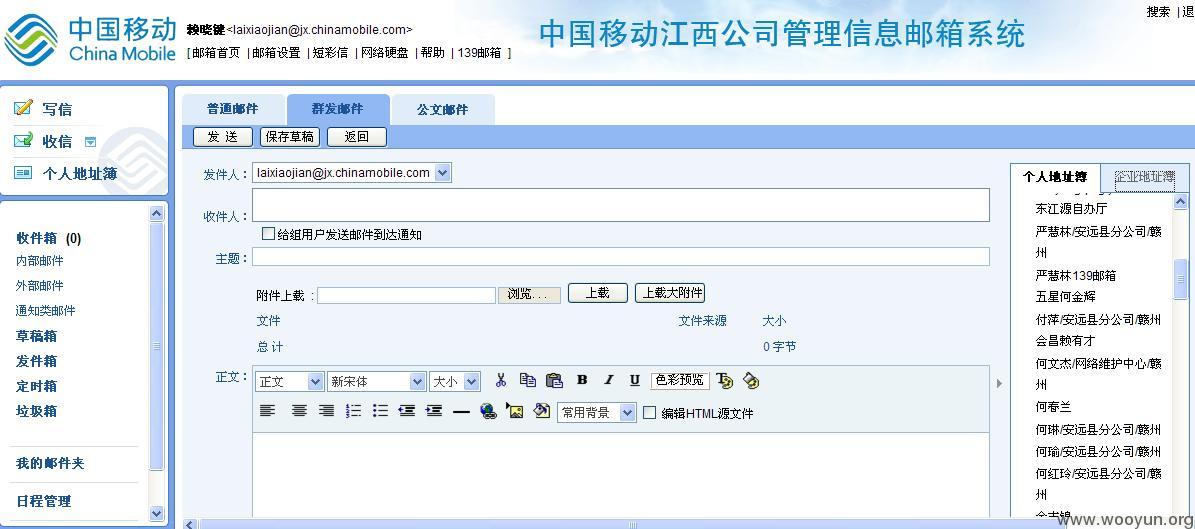Decrease paragraph indent
1195x529 pixels.
[407, 411]
